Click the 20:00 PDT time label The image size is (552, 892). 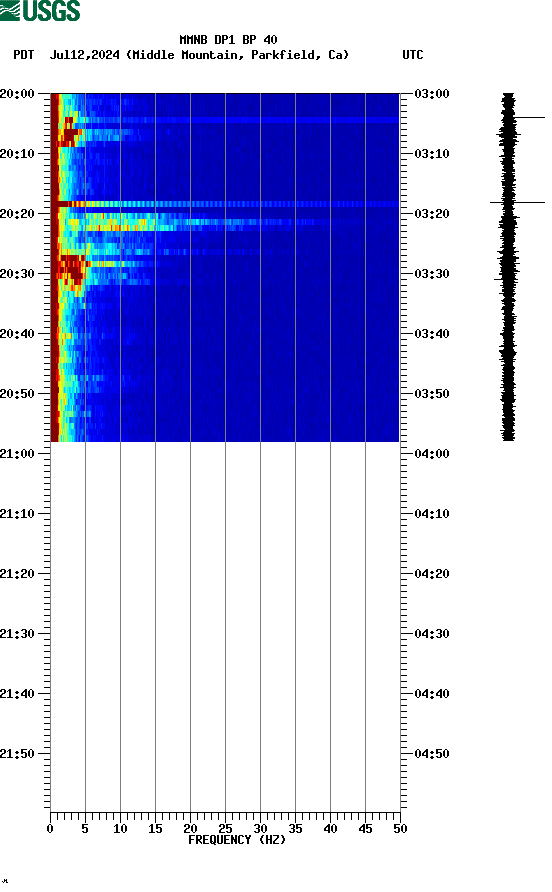17,94
